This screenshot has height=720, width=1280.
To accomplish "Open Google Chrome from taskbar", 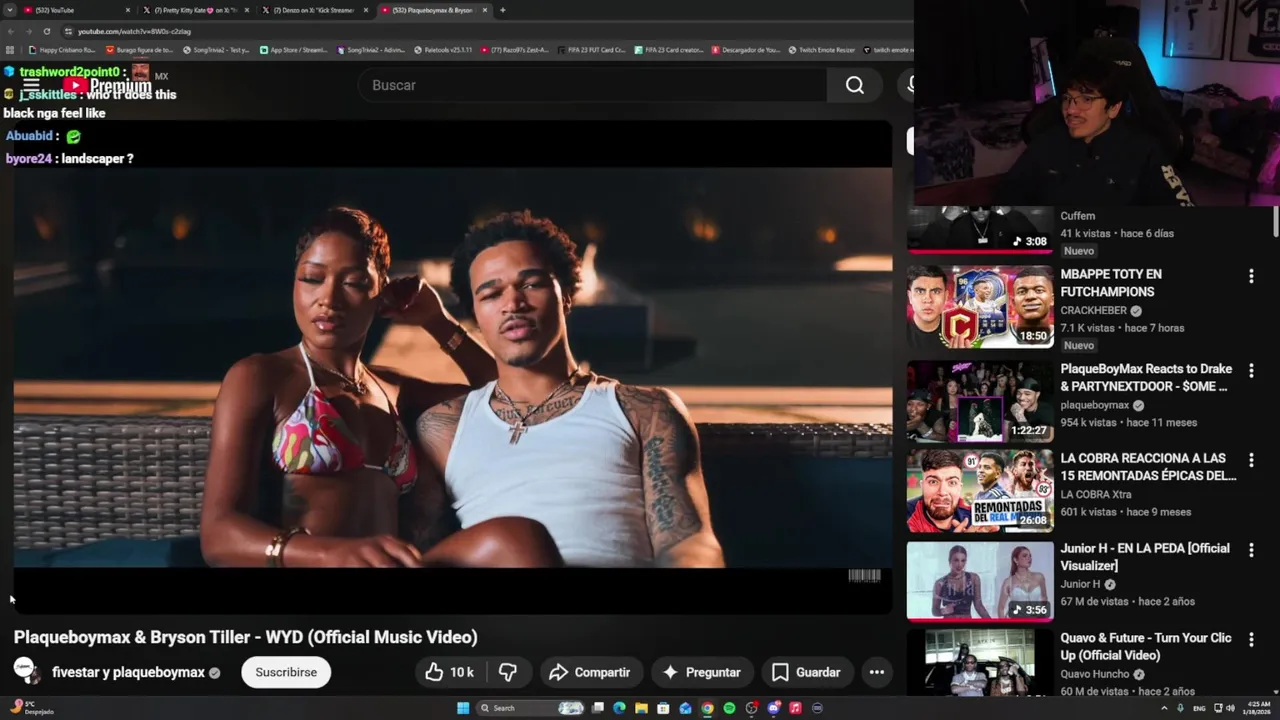I will click(x=707, y=708).
